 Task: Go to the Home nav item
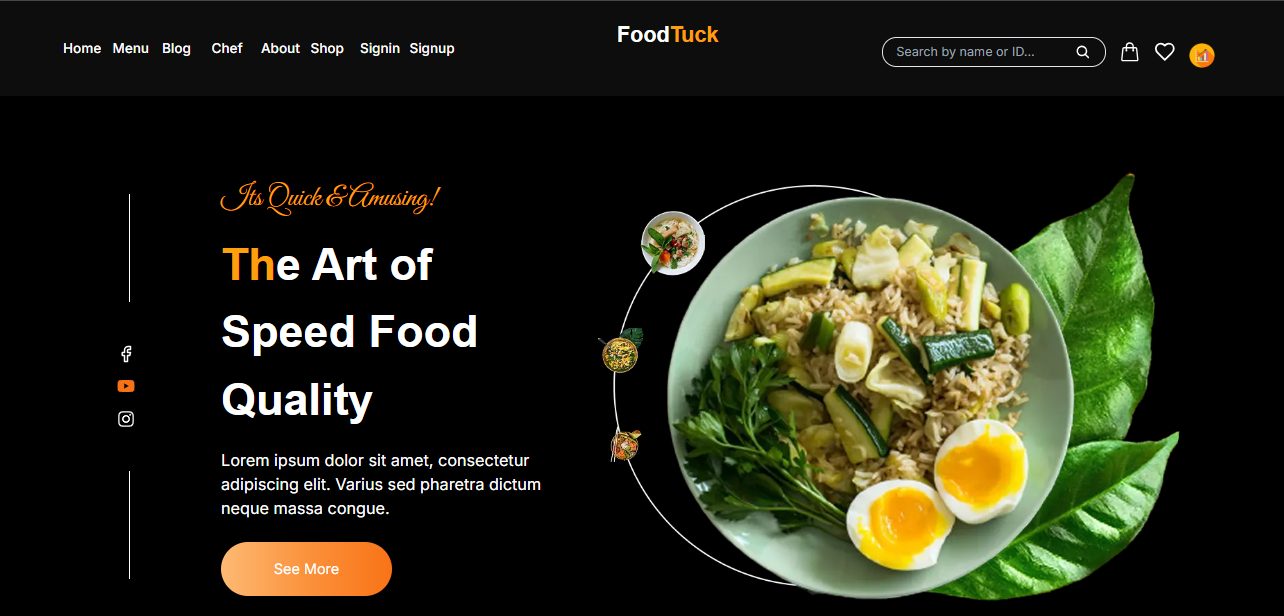[x=82, y=48]
